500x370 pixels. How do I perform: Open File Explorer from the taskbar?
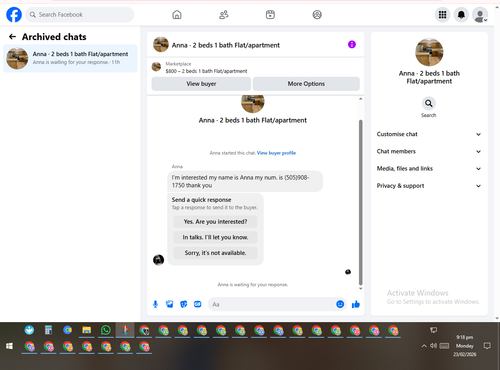pyautogui.click(x=87, y=330)
